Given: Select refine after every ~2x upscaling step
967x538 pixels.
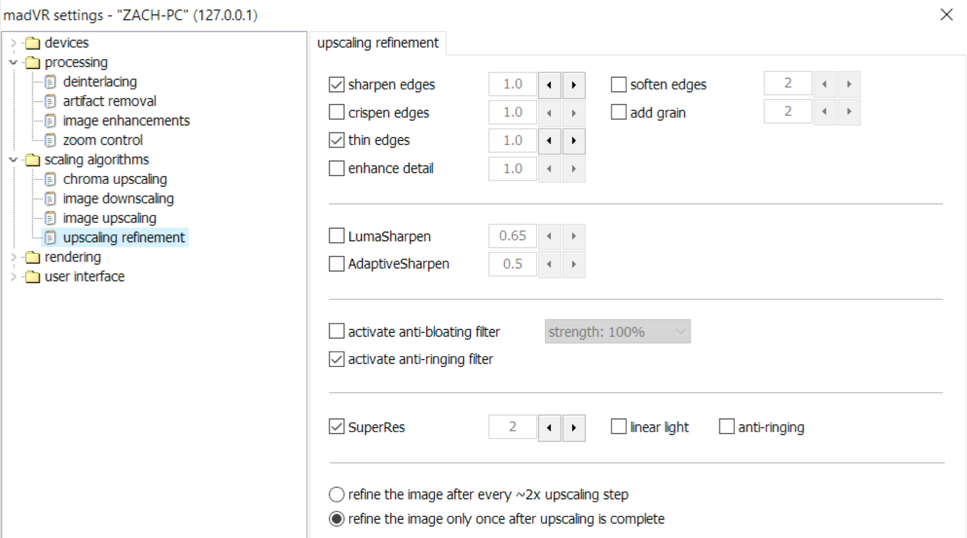Looking at the screenshot, I should tap(337, 495).
